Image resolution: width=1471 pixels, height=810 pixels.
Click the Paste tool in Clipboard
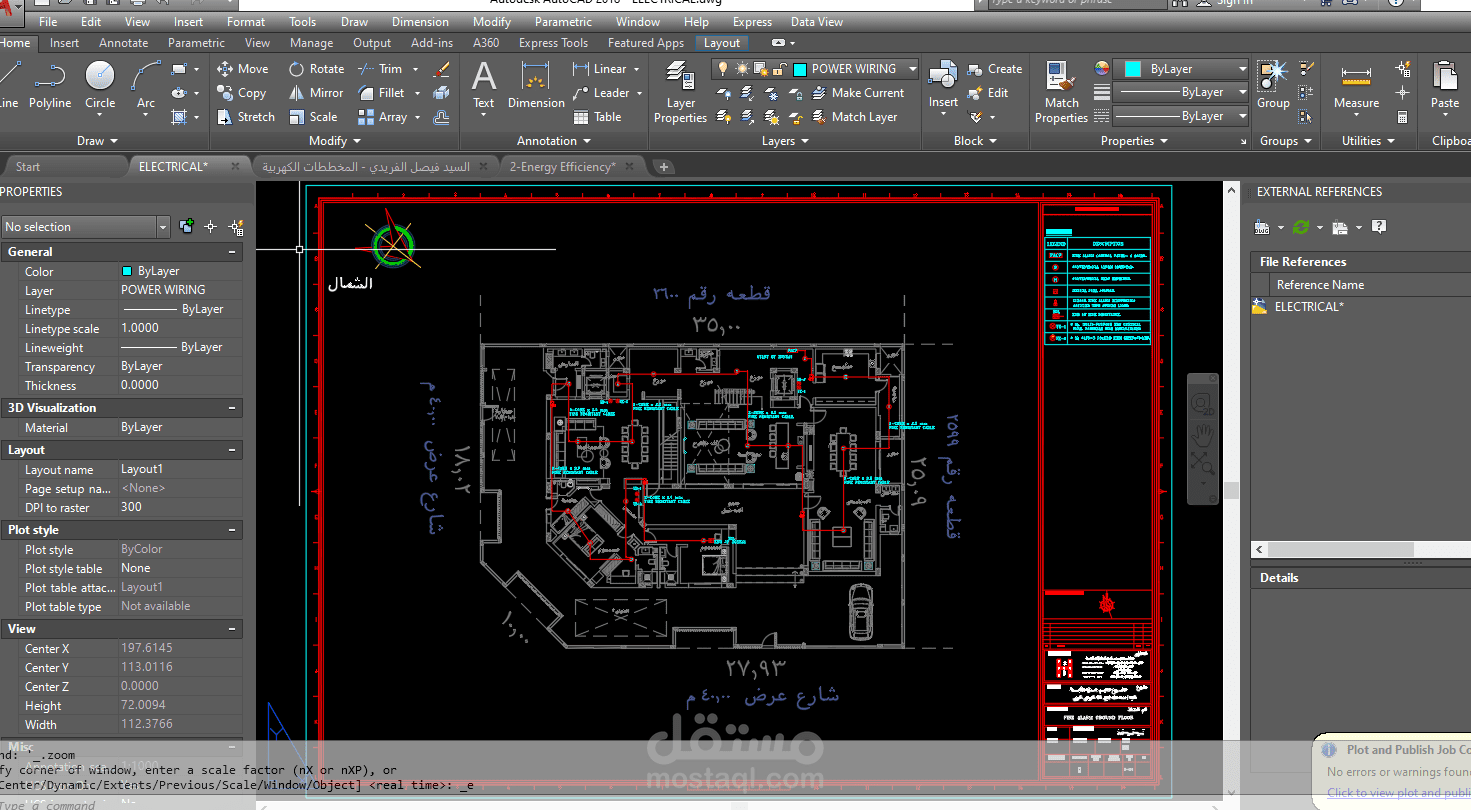click(1445, 85)
